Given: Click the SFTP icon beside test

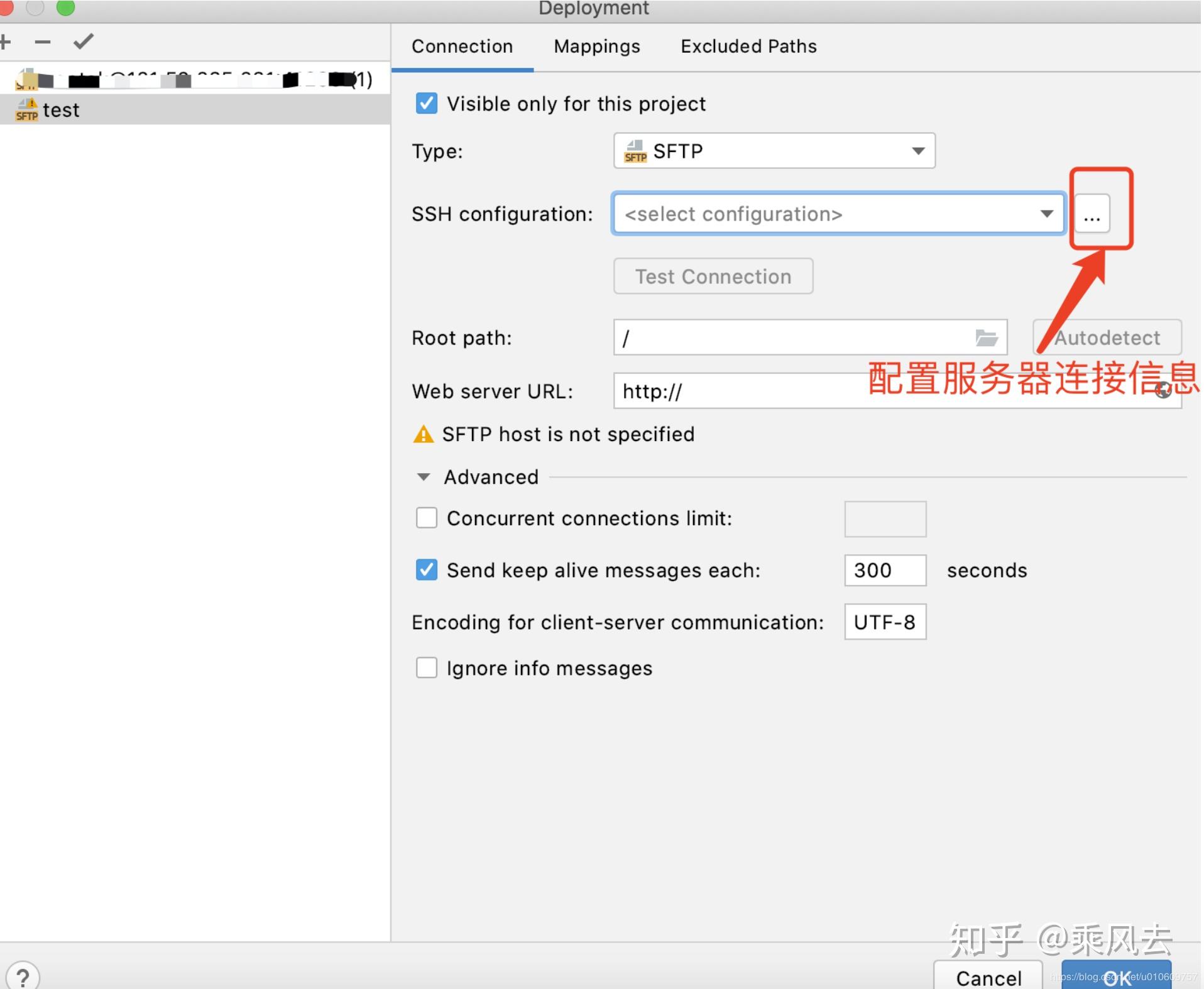Looking at the screenshot, I should click(x=26, y=110).
